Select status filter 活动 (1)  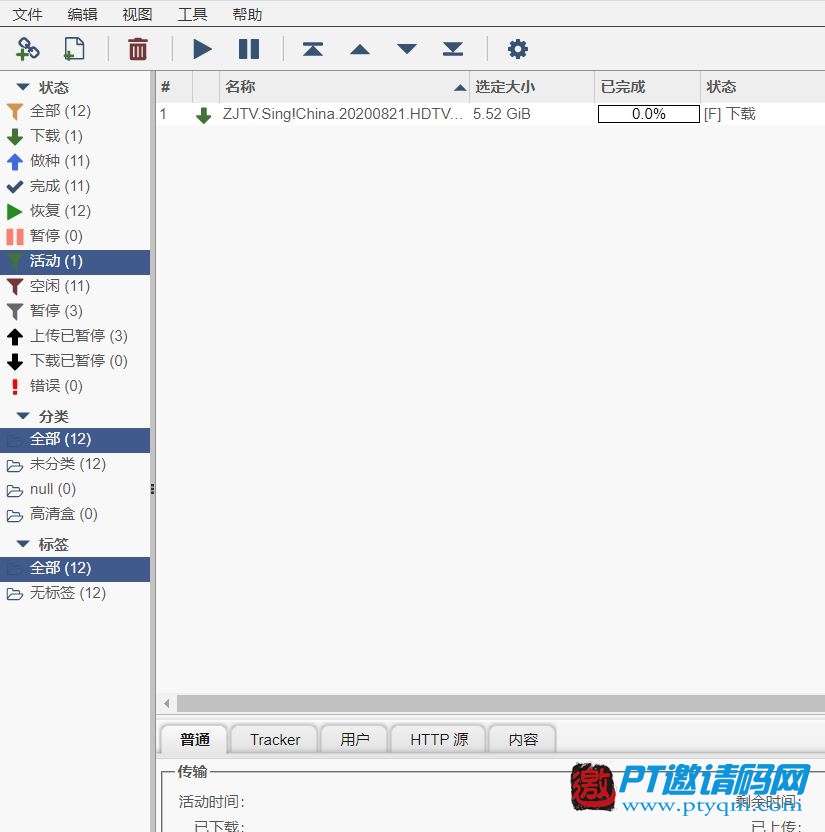pos(75,262)
